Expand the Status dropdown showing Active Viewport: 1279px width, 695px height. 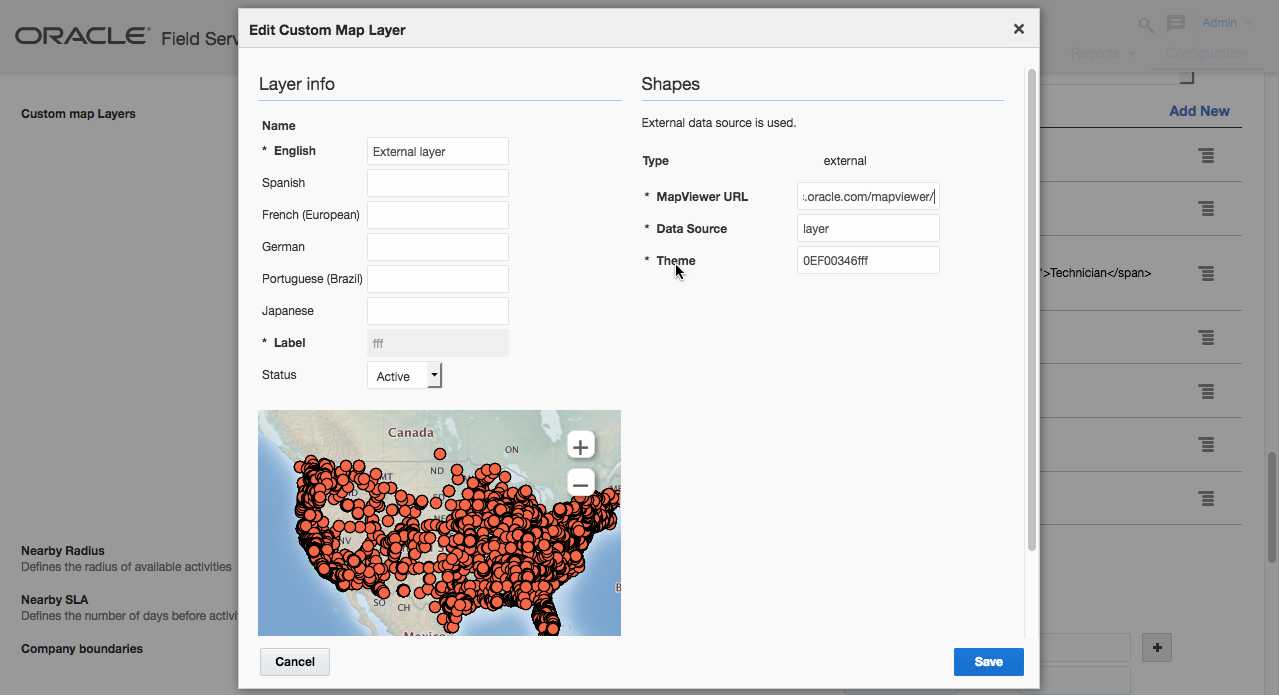point(434,376)
